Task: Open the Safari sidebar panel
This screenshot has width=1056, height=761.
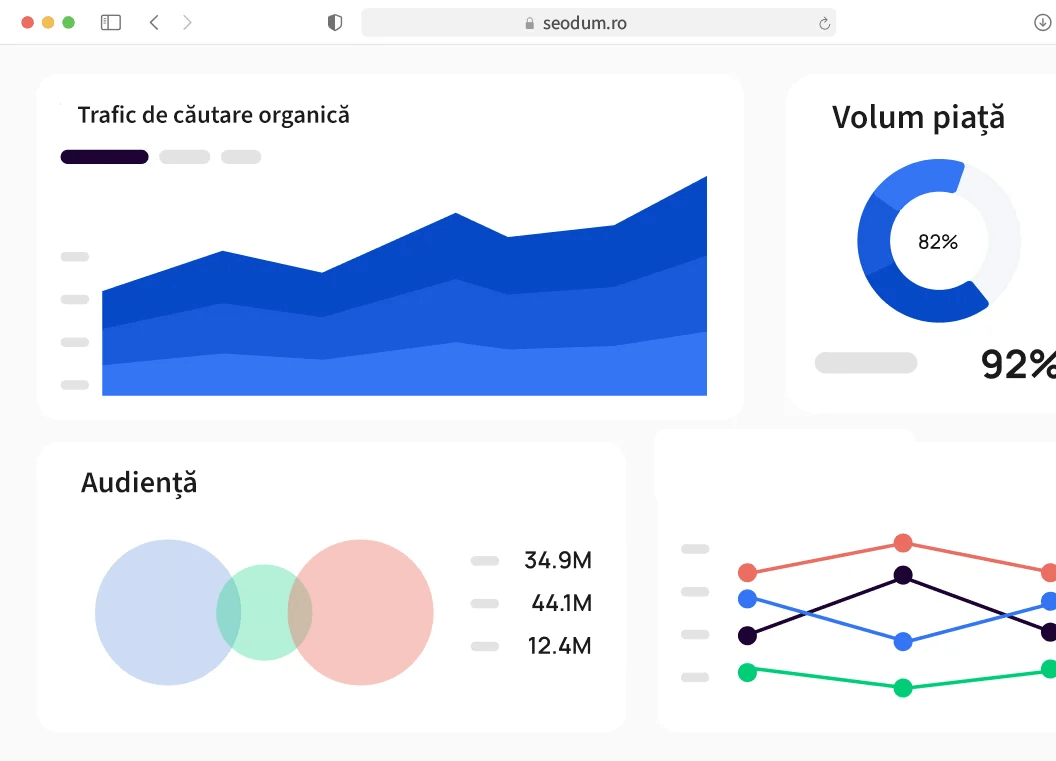Action: [x=110, y=22]
